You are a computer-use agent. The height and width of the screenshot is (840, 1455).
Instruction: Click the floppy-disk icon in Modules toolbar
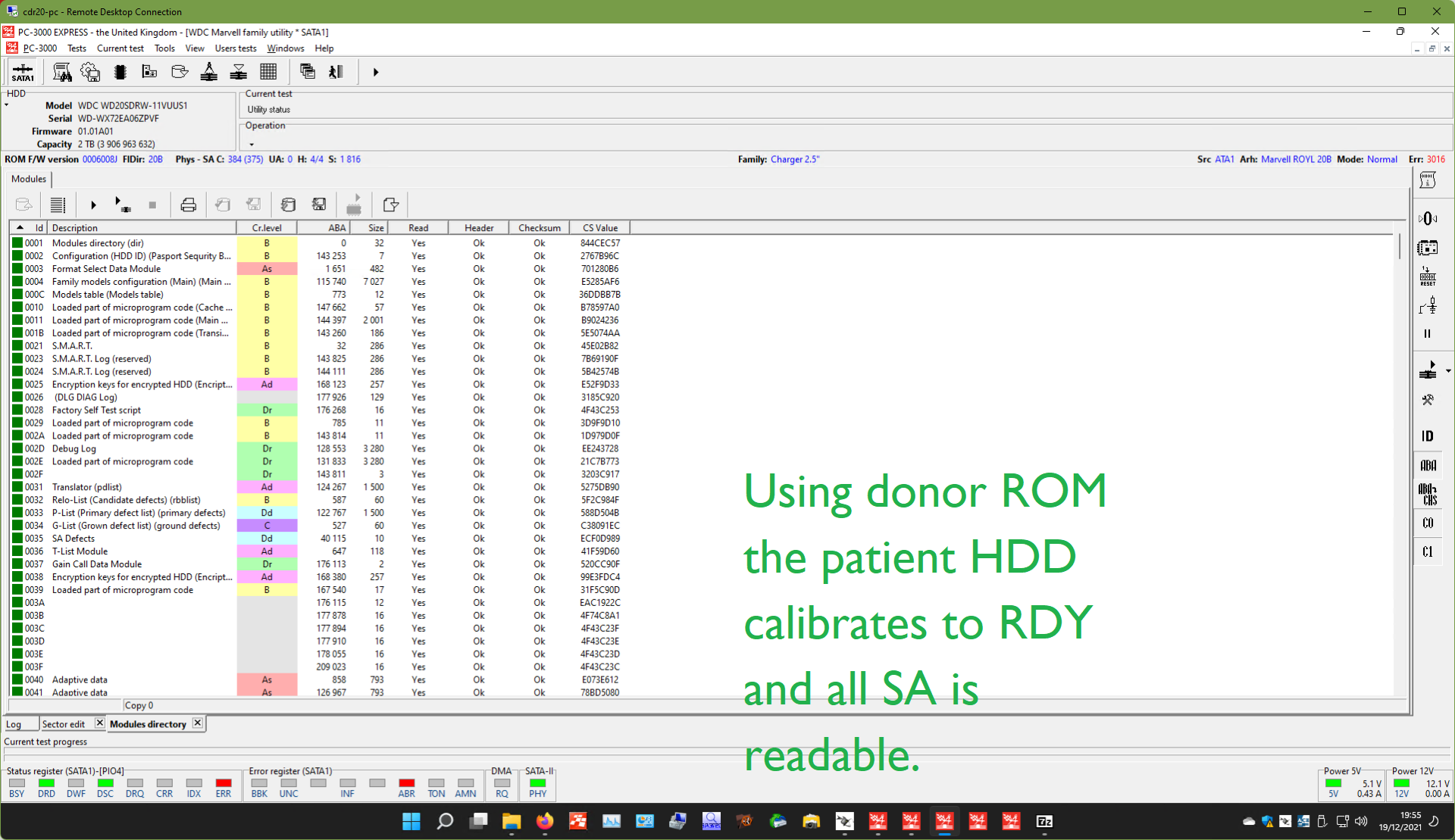pyautogui.click(x=319, y=205)
